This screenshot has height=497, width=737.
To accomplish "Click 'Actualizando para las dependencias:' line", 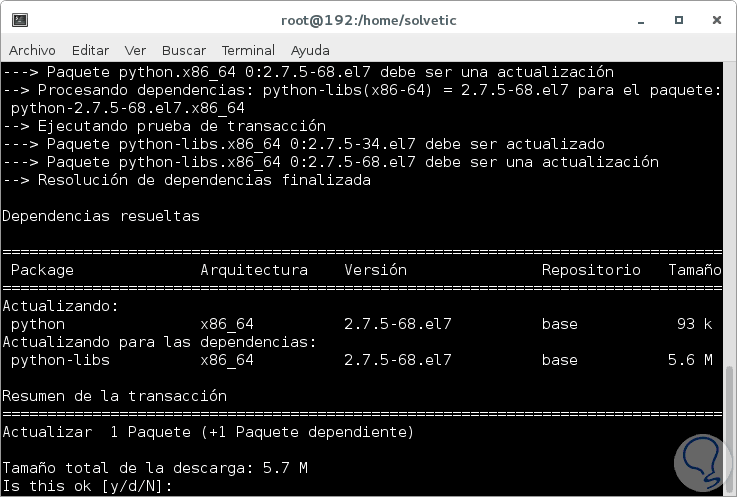I will click(x=159, y=342).
